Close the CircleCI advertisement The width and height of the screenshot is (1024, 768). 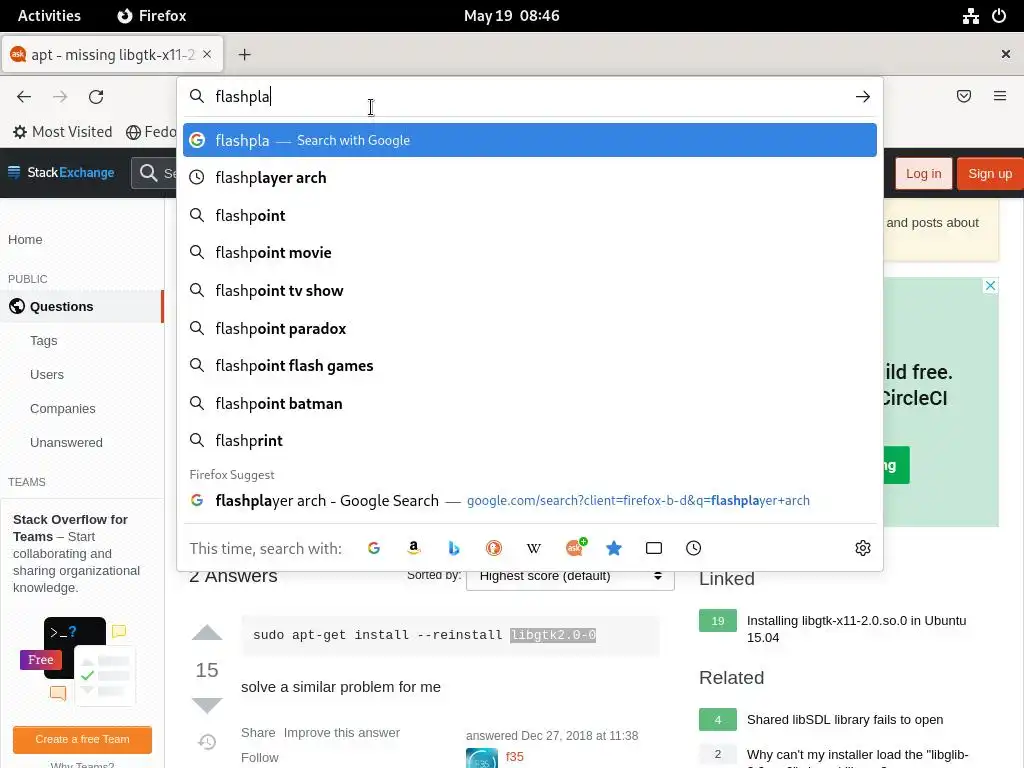click(x=990, y=285)
